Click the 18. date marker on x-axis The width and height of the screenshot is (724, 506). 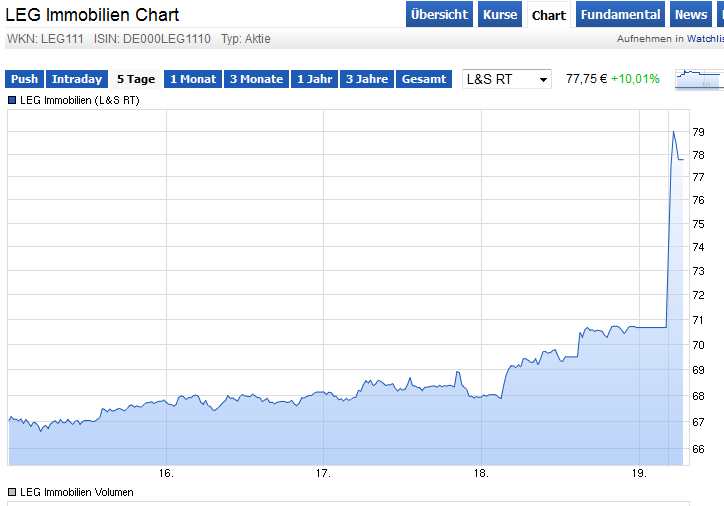click(480, 473)
